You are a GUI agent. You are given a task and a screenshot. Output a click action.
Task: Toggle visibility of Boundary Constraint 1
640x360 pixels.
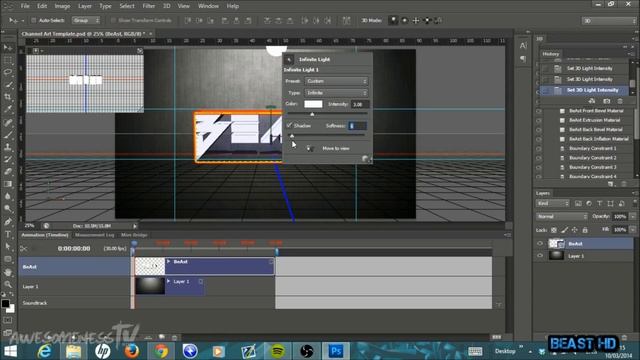click(539, 148)
